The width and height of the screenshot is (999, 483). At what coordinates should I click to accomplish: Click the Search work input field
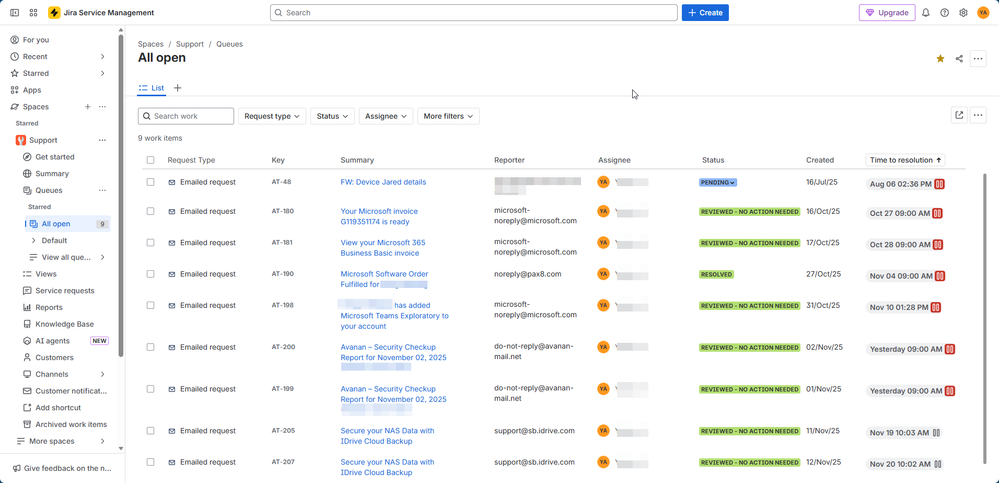tap(186, 116)
